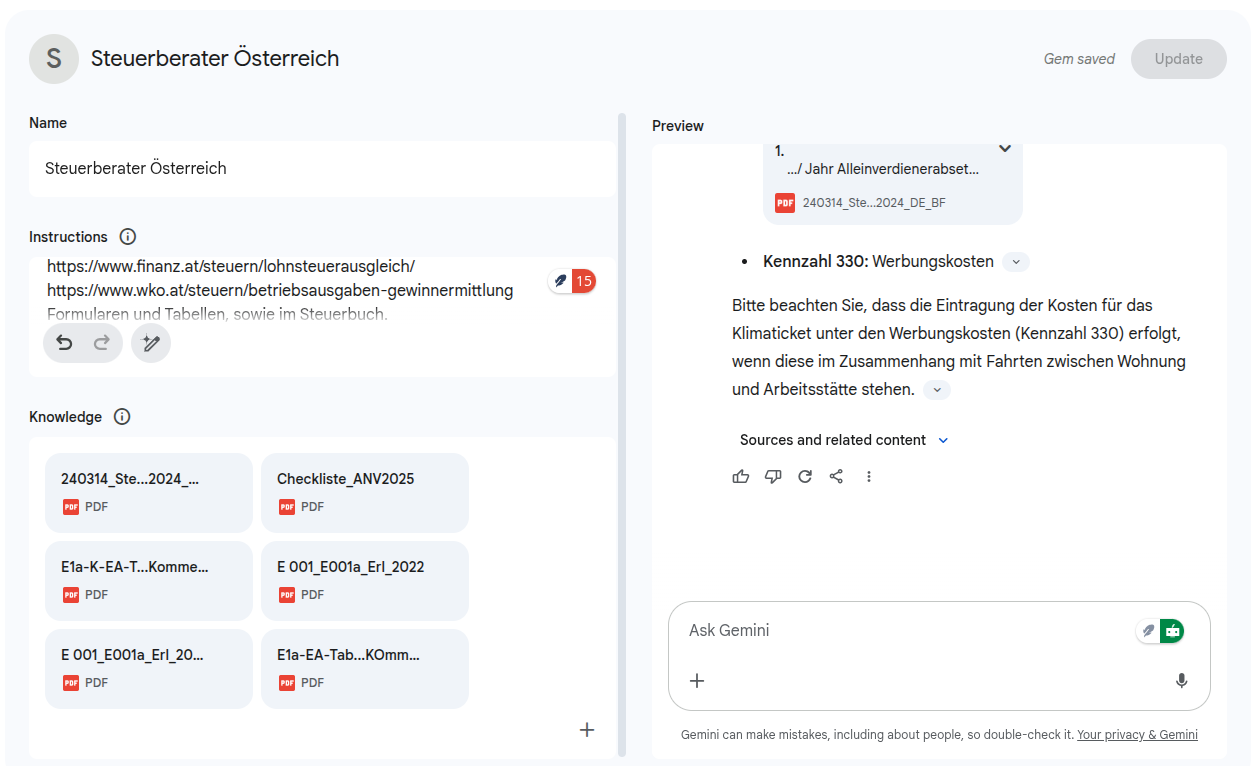The image size is (1251, 766).
Task: Click the undo arrow under Instructions
Action: (x=65, y=343)
